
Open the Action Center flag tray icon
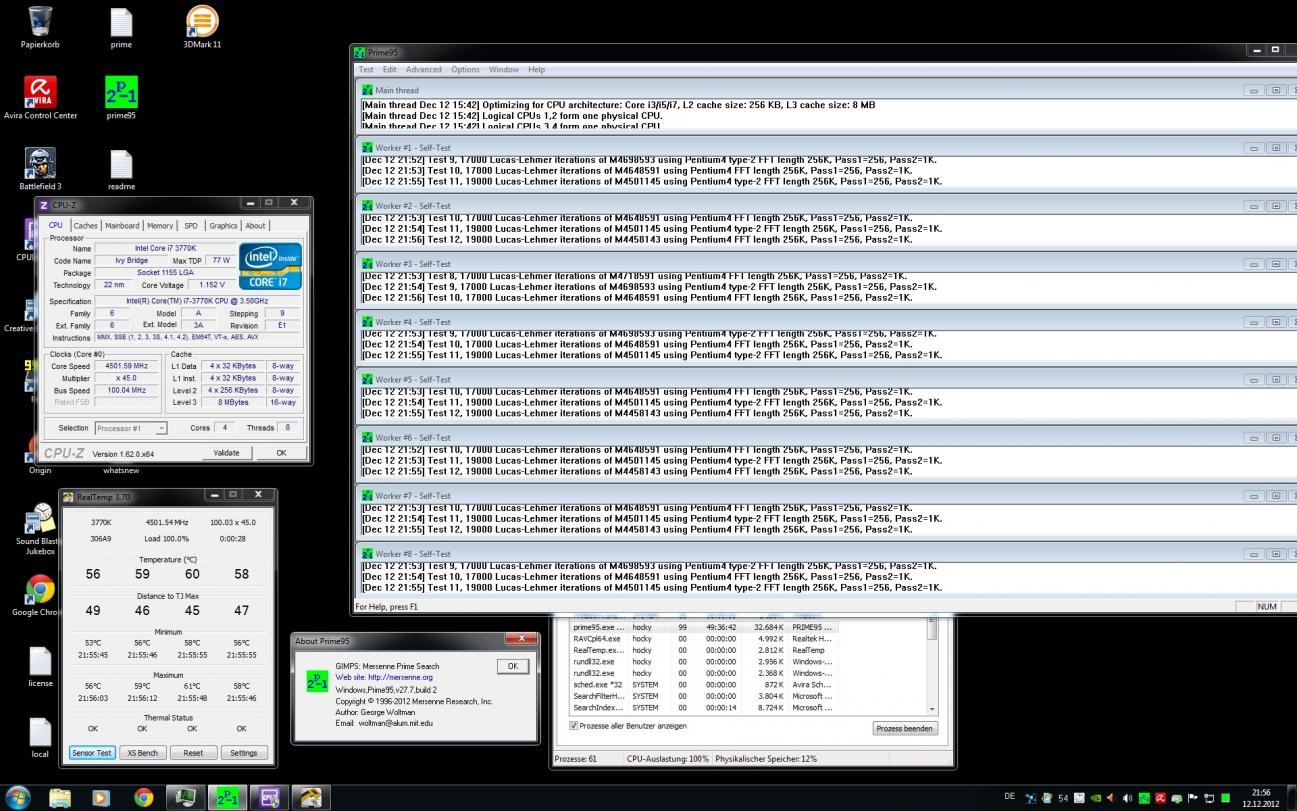(x=1192, y=797)
